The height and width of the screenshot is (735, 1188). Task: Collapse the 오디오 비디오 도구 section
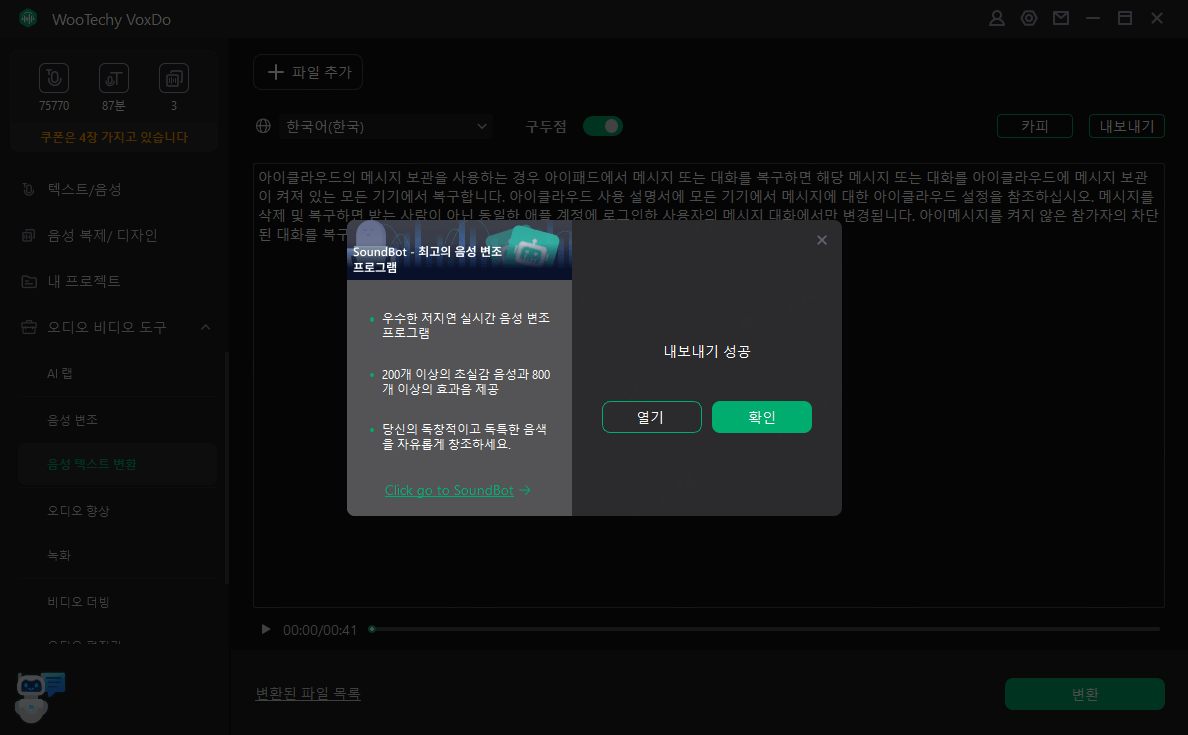click(x=205, y=327)
